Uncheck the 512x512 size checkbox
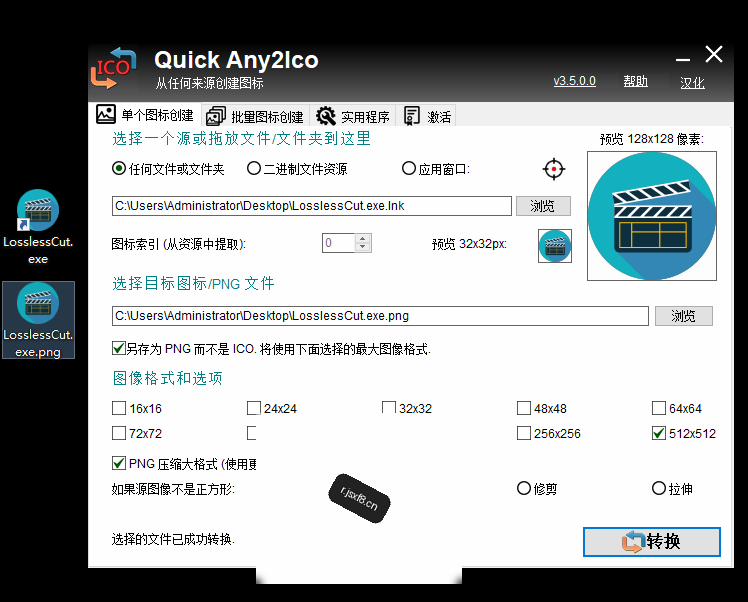Image resolution: width=748 pixels, height=602 pixels. [659, 433]
